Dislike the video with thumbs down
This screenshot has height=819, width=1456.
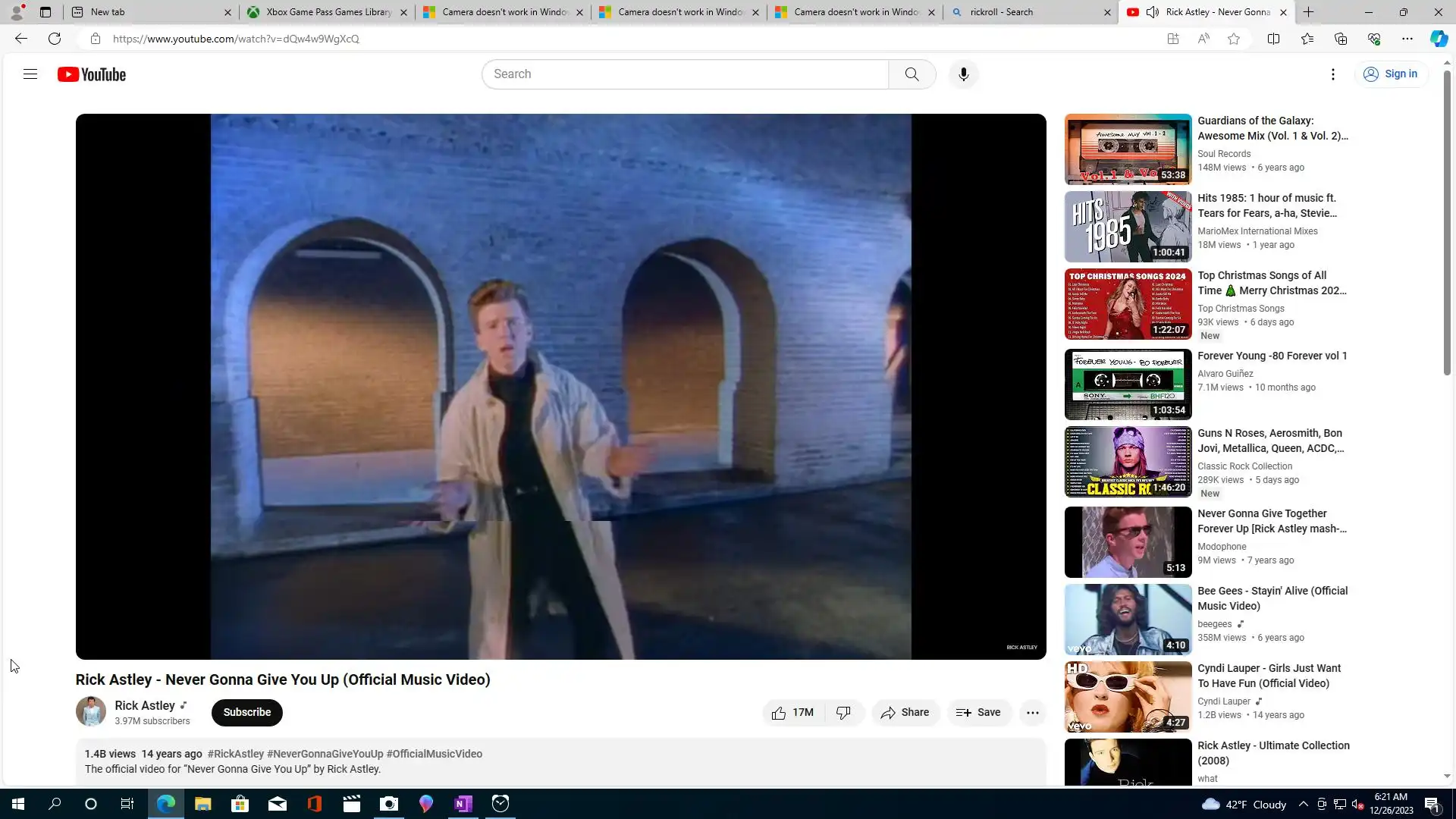(843, 713)
